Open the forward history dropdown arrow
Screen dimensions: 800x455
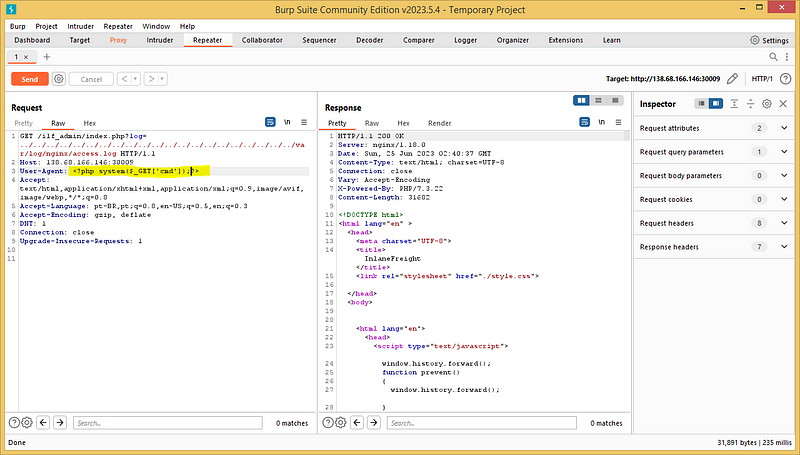coord(162,79)
